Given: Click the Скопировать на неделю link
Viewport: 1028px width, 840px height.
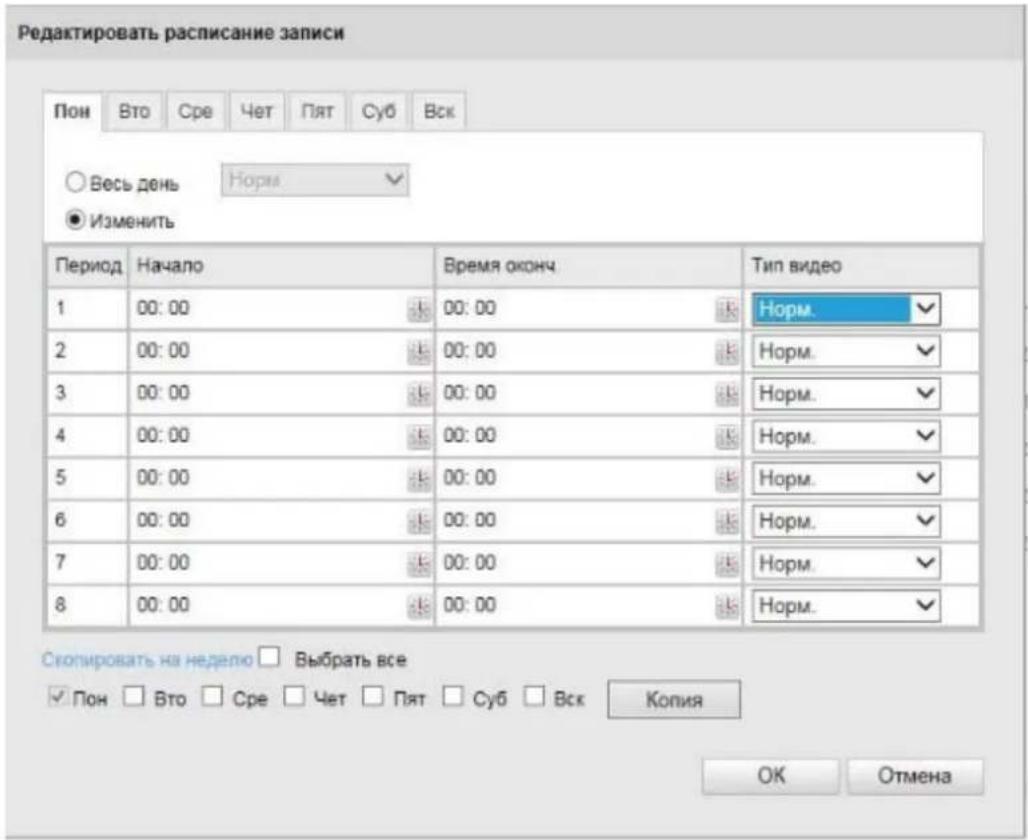Looking at the screenshot, I should point(148,660).
